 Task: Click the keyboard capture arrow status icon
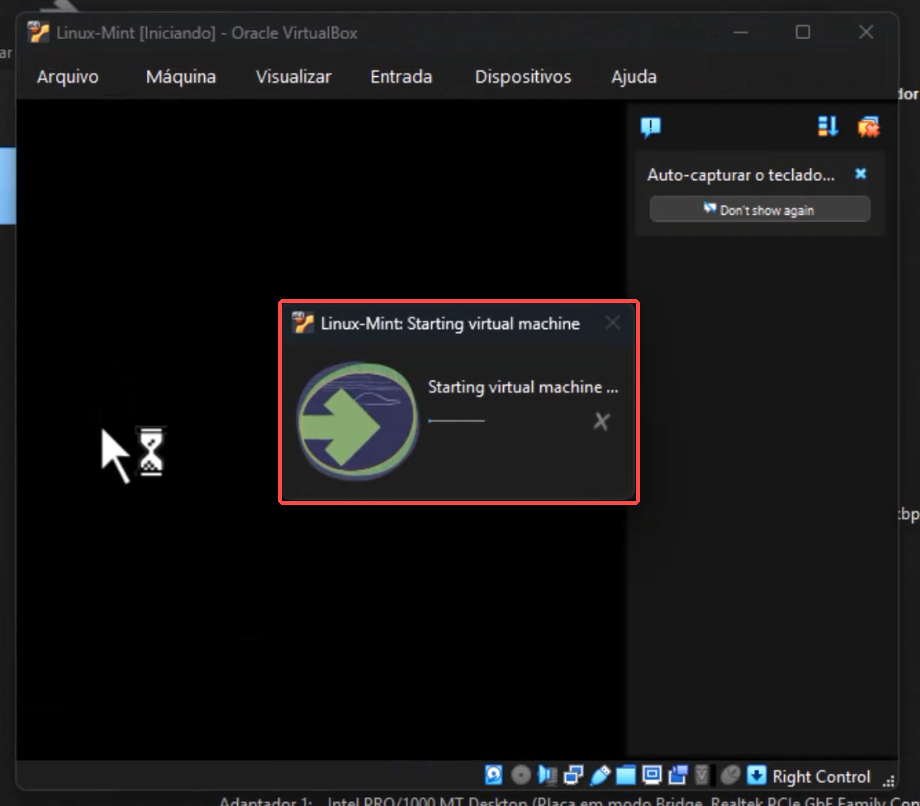tap(756, 775)
